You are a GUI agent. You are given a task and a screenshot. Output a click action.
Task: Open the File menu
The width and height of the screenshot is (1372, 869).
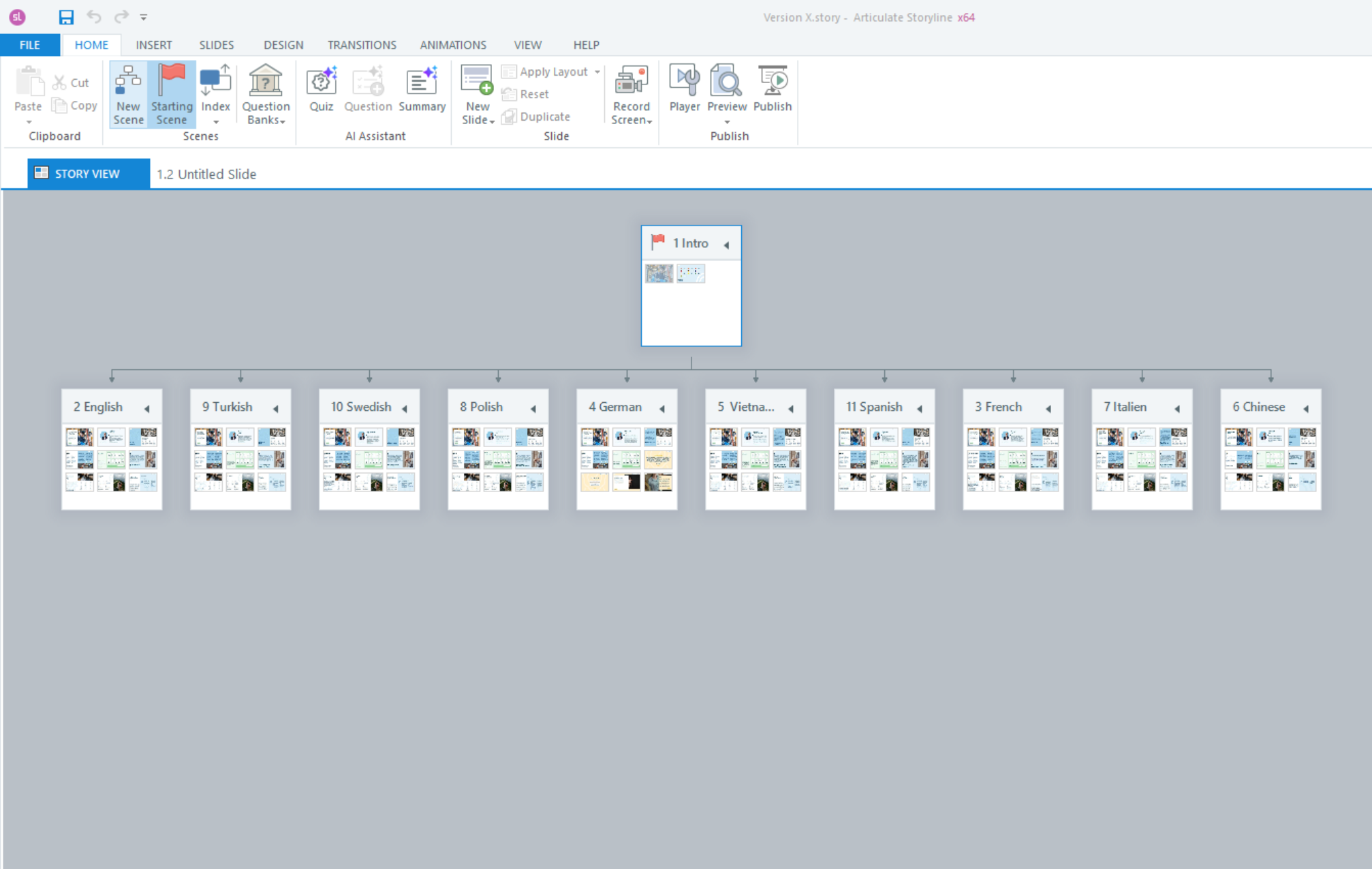[29, 45]
